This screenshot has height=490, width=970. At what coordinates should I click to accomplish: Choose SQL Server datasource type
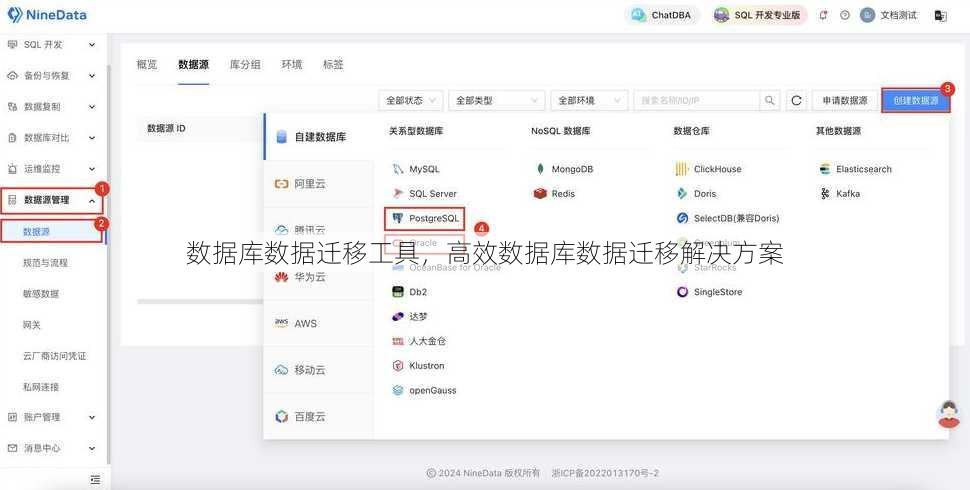tap(424, 194)
